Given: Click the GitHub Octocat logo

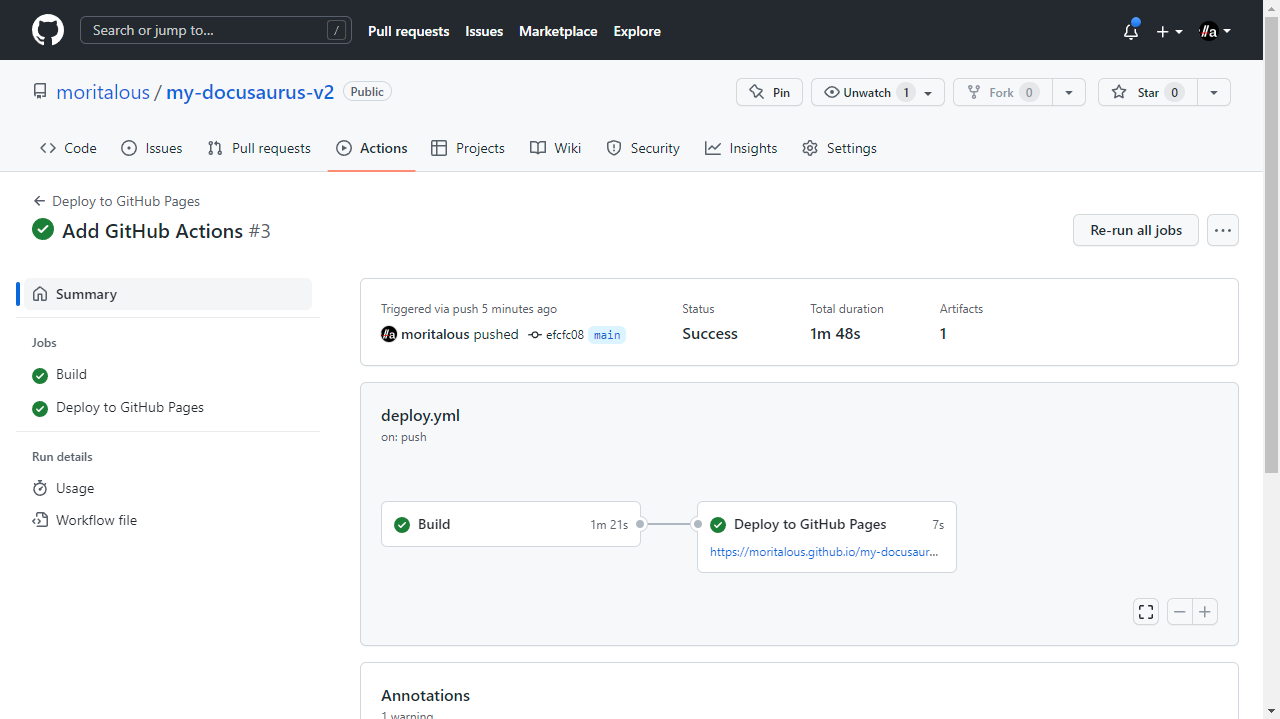Looking at the screenshot, I should [47, 30].
